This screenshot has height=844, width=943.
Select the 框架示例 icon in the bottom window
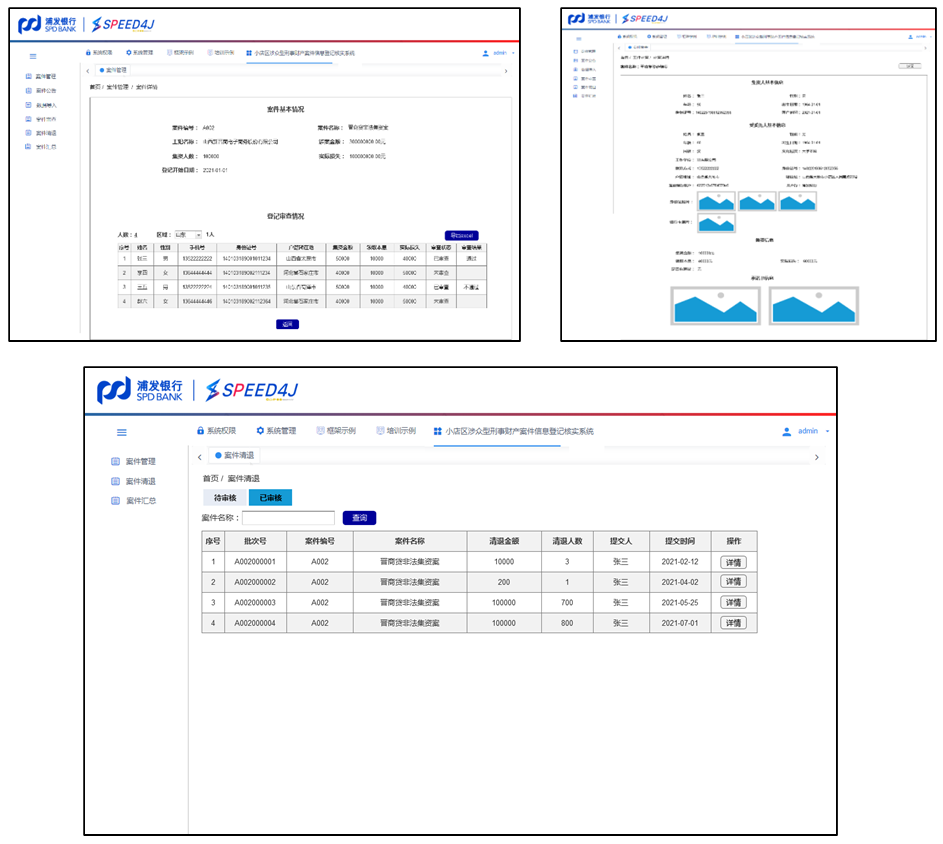click(320, 431)
